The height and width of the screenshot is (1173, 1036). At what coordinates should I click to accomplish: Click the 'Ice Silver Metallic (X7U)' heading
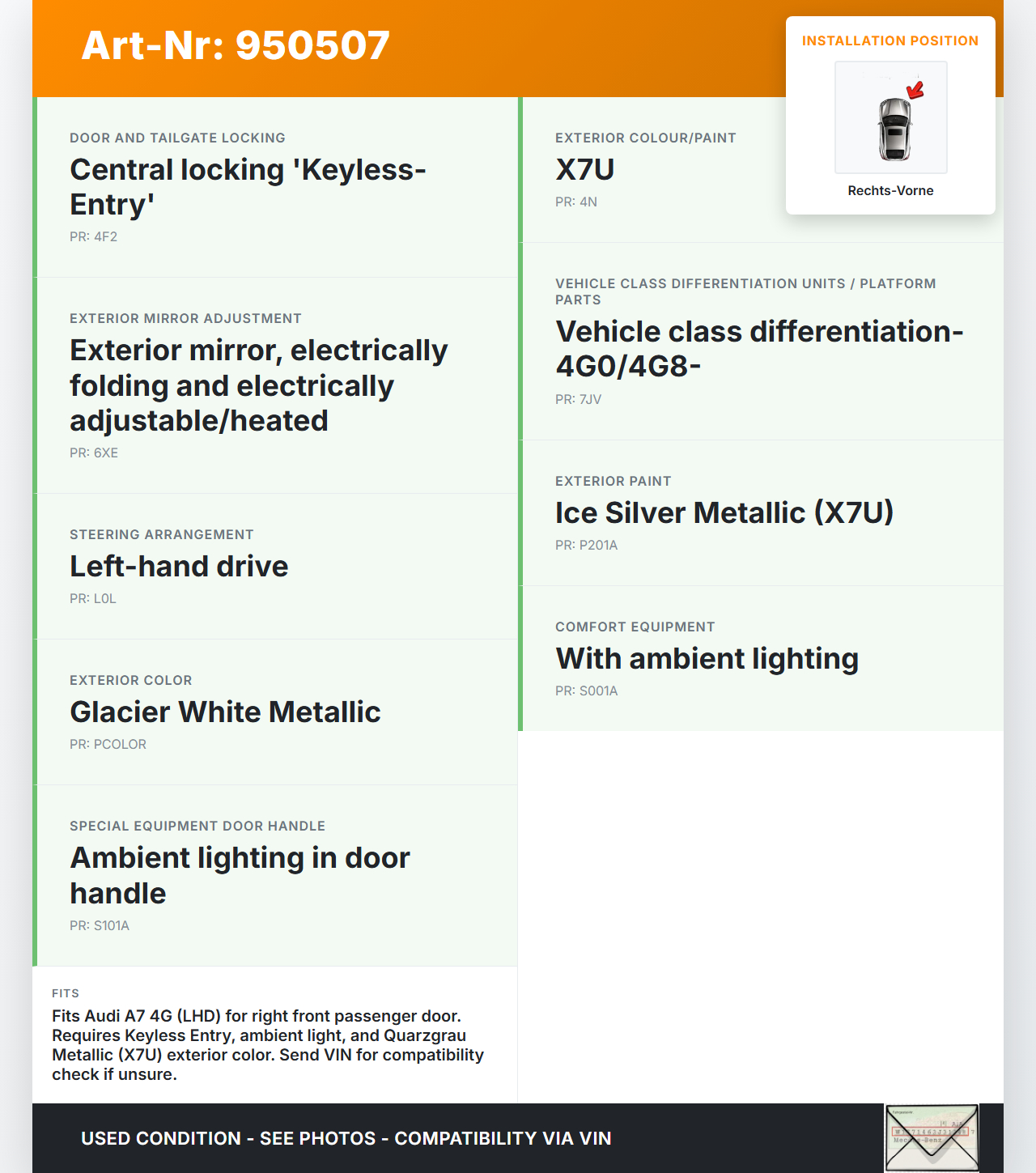click(x=724, y=513)
